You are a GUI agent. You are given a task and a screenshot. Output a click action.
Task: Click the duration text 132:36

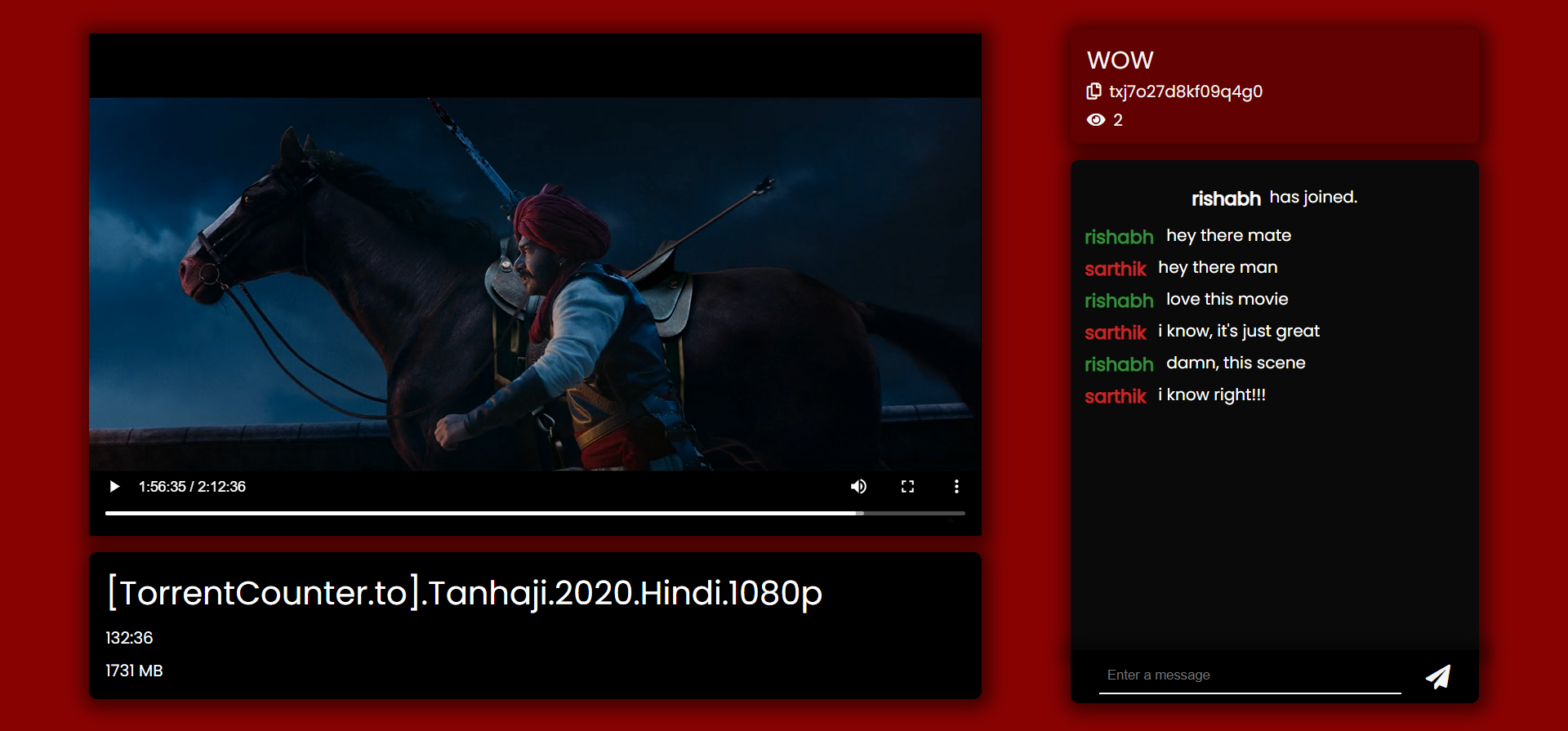pyautogui.click(x=129, y=638)
